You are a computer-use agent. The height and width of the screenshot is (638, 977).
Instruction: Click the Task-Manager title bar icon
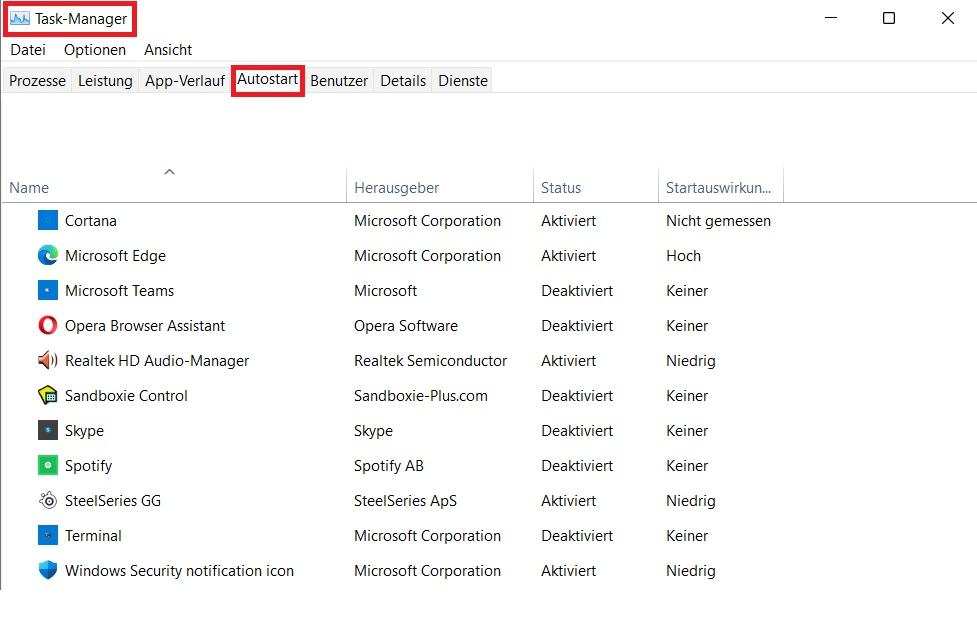20,18
